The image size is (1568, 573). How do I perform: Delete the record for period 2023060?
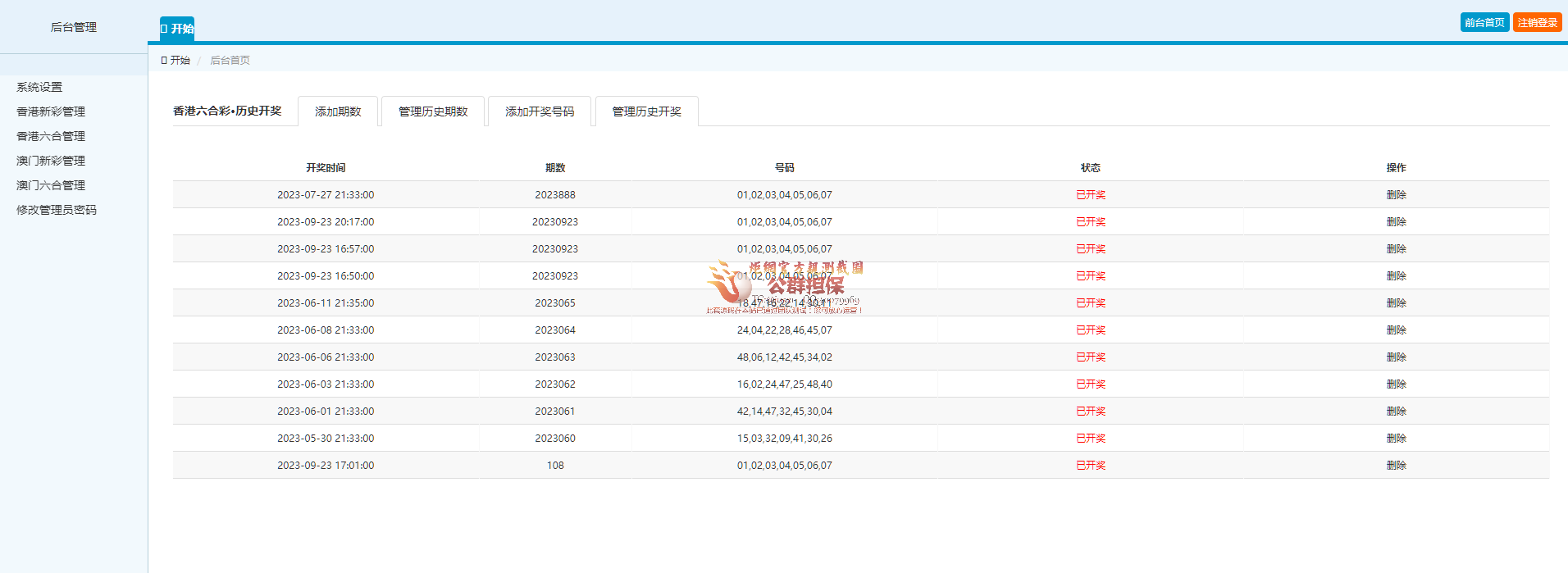point(1396,439)
